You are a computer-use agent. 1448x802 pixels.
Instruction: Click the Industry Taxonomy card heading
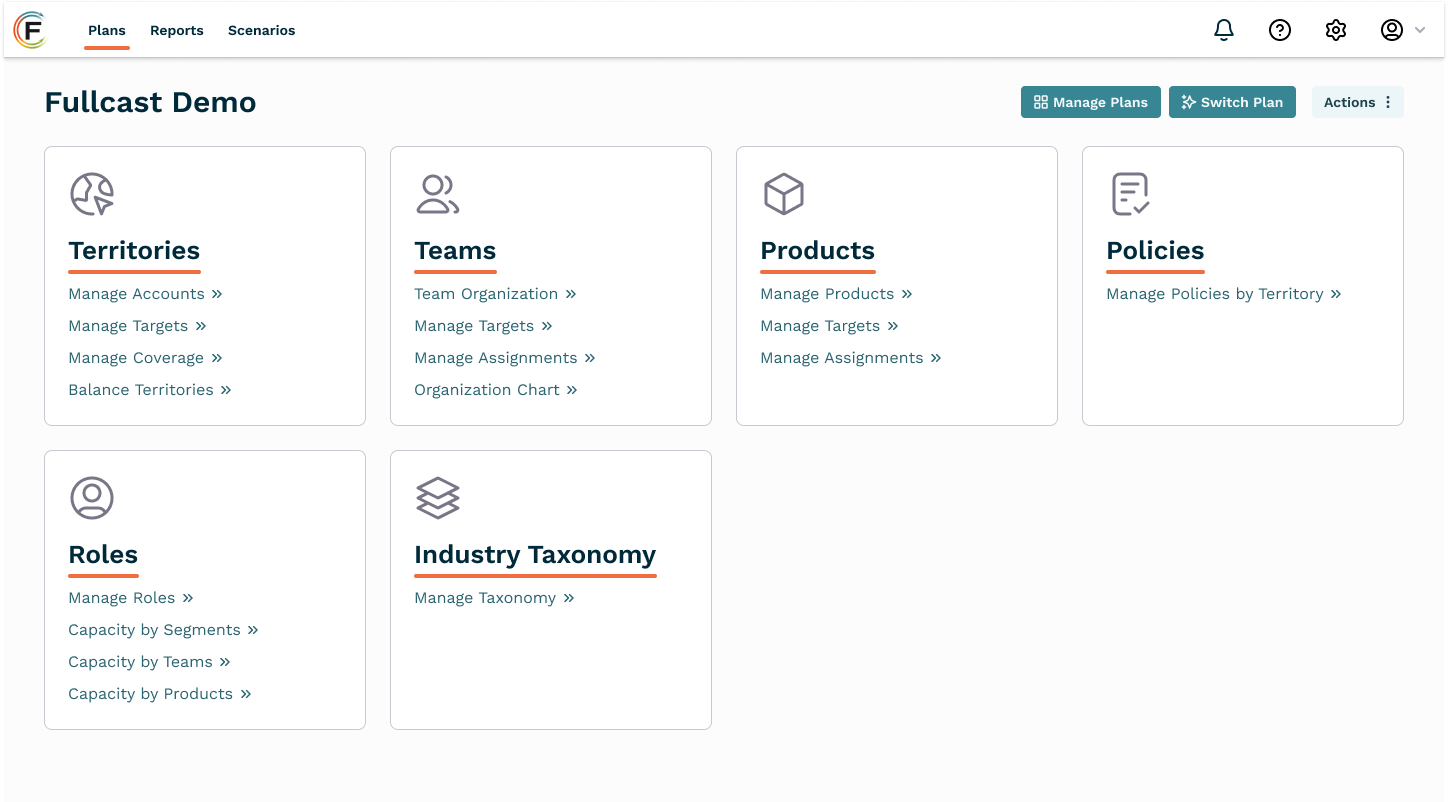535,555
